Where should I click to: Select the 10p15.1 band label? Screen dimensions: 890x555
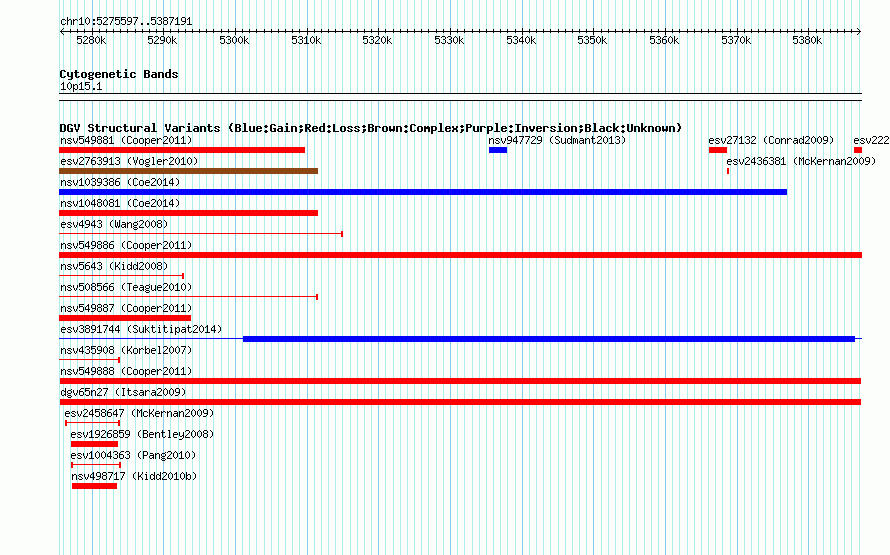81,86
